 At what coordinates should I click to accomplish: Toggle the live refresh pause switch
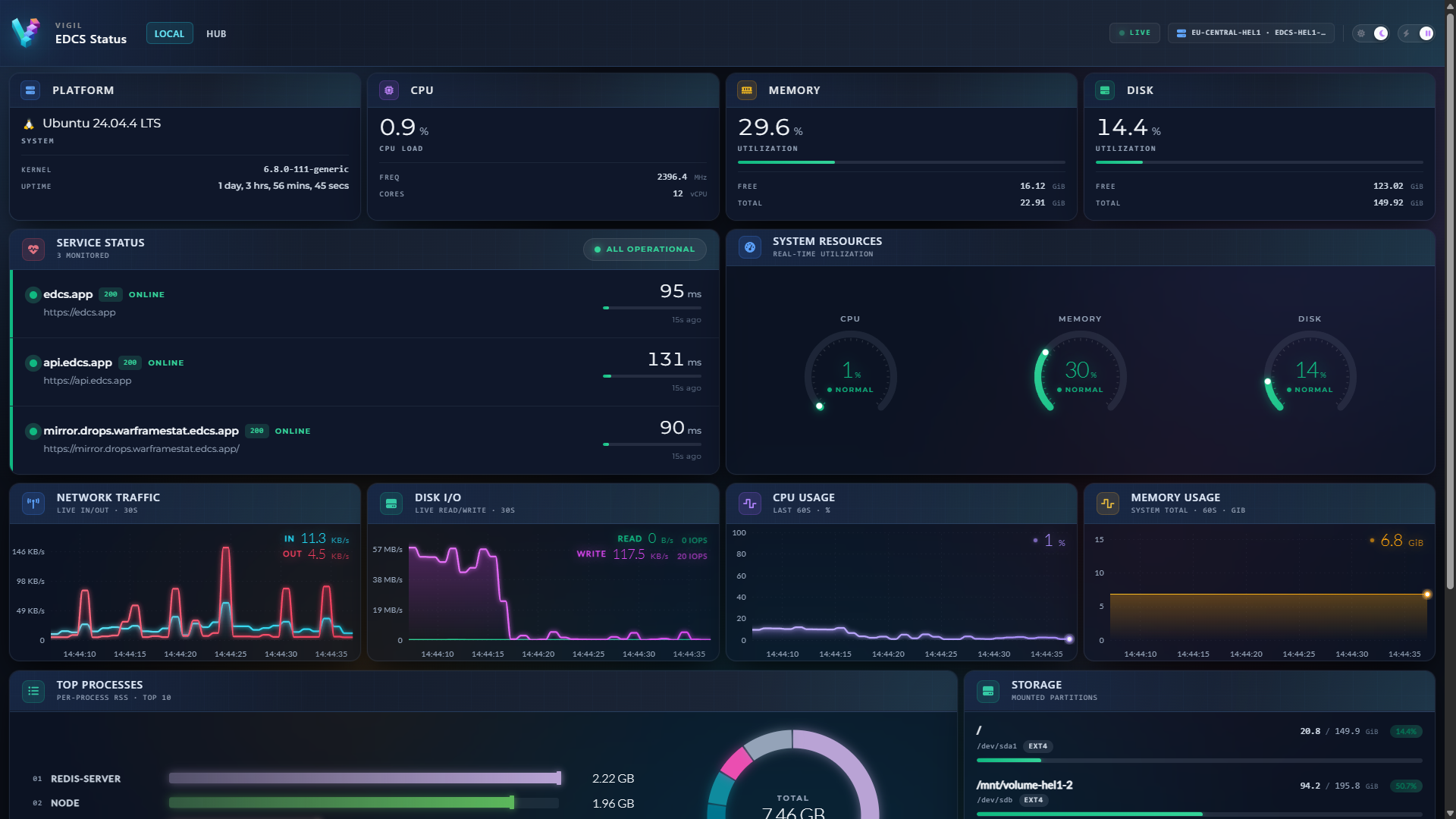(1417, 33)
